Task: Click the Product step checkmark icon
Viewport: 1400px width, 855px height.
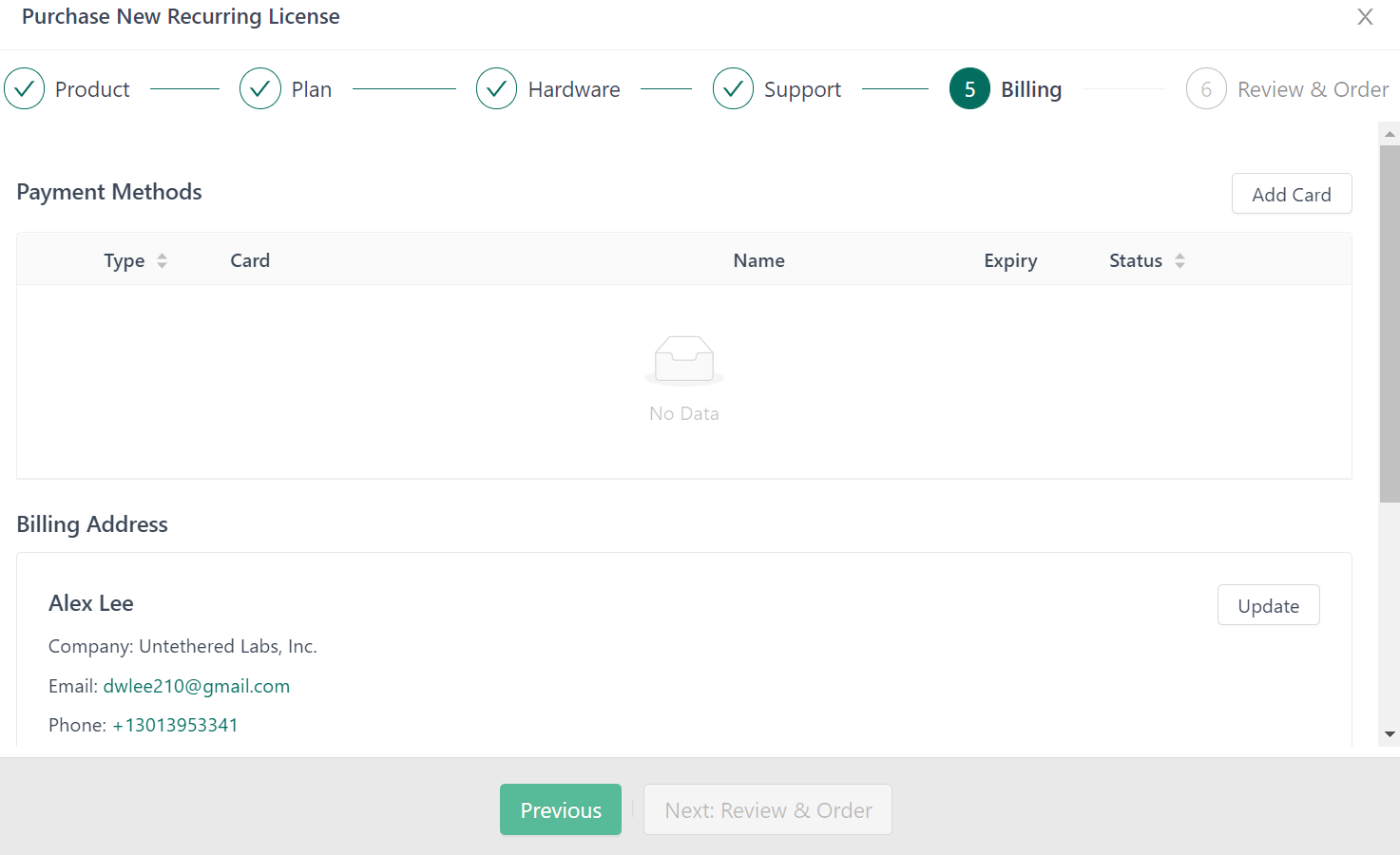Action: [x=25, y=89]
